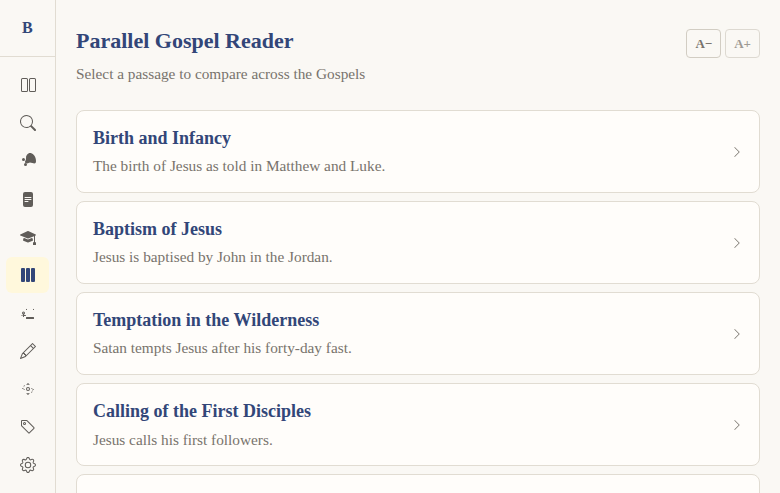Click the pencil edit icon in sidebar

tap(28, 351)
